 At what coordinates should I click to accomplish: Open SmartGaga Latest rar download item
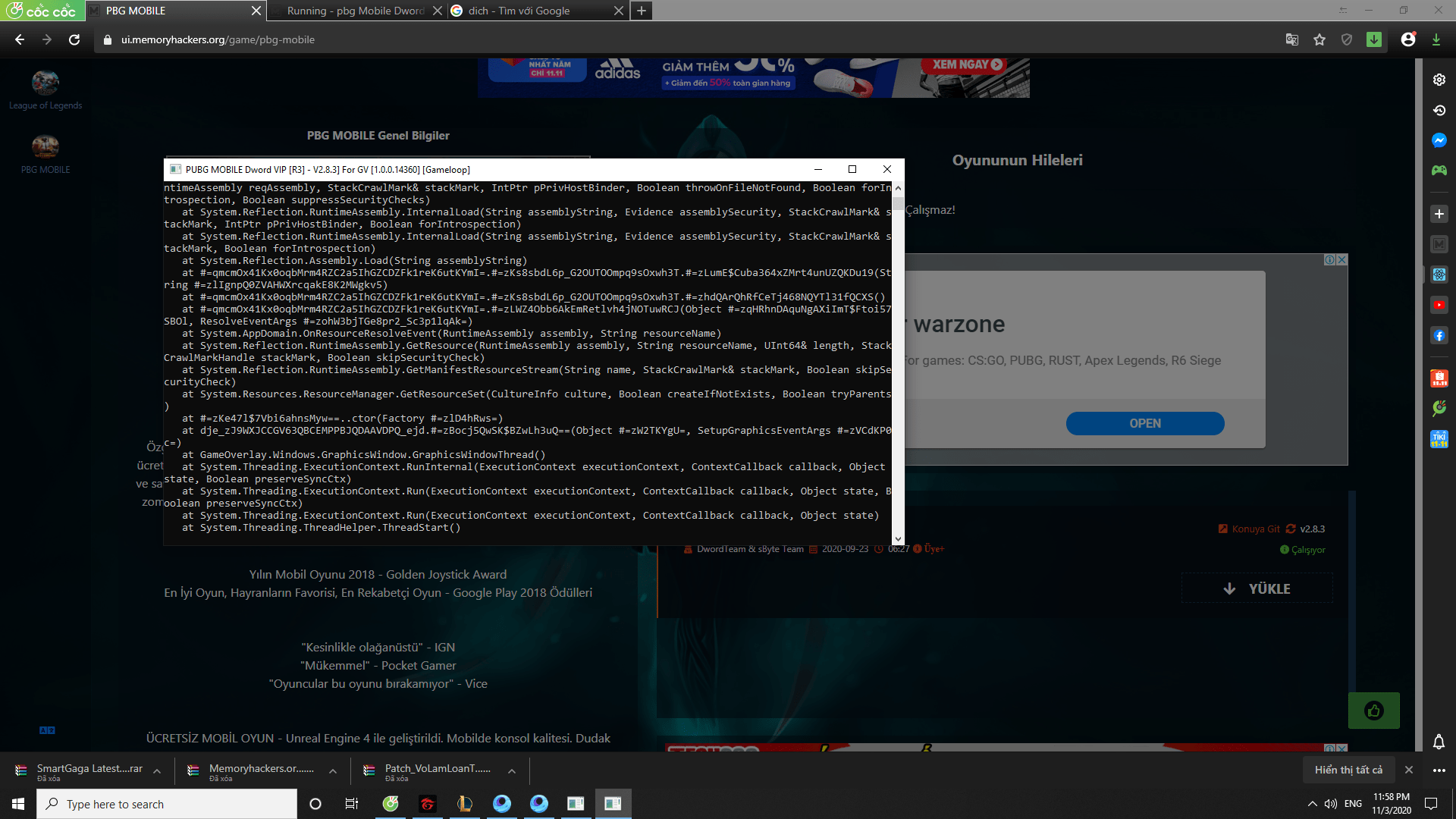80,770
